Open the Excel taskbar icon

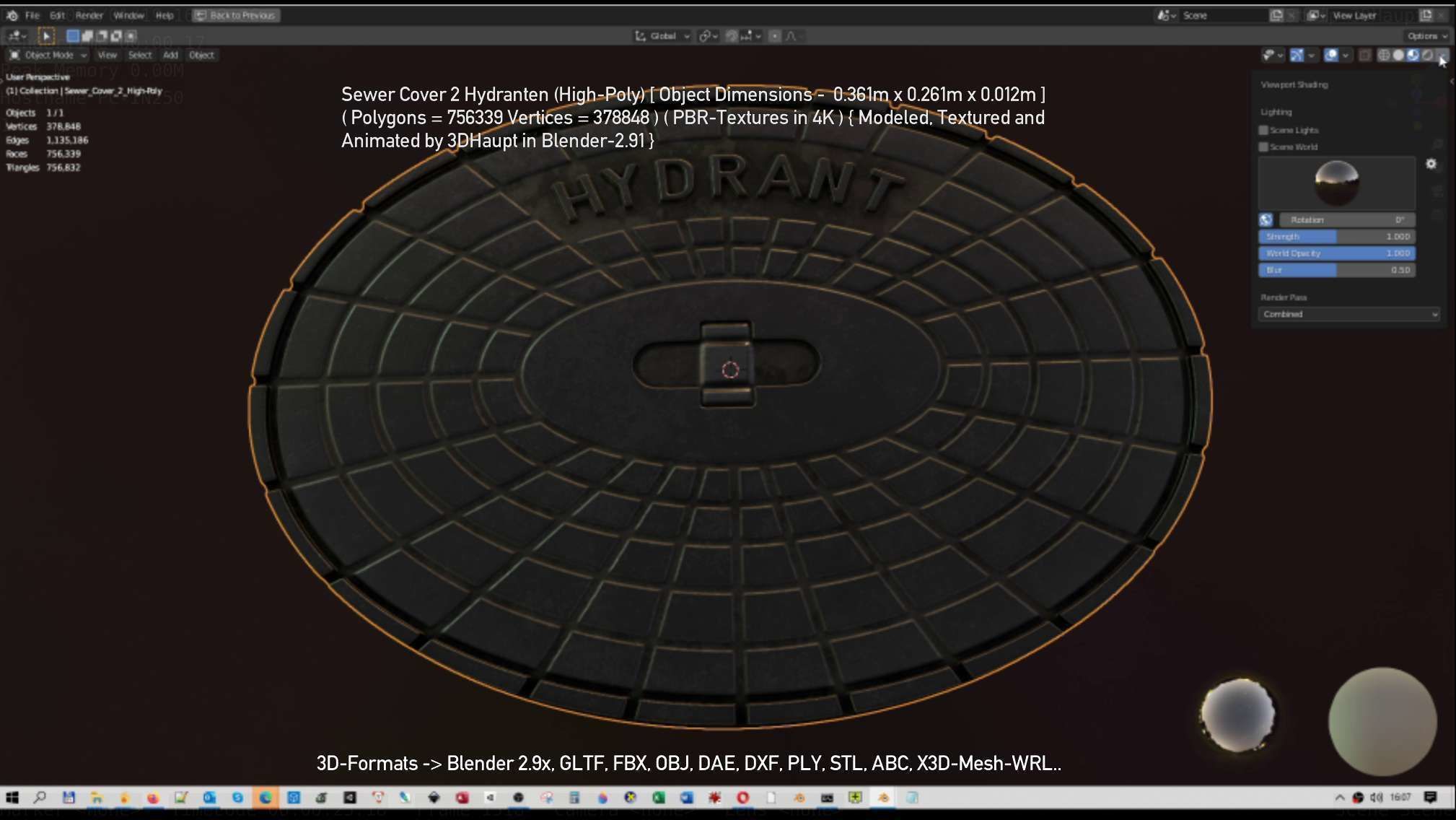click(x=658, y=798)
